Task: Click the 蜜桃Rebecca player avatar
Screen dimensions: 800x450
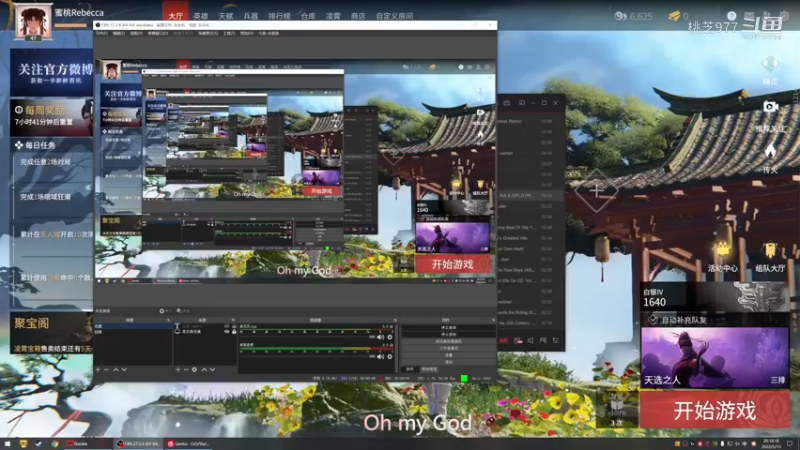Action: 34,22
